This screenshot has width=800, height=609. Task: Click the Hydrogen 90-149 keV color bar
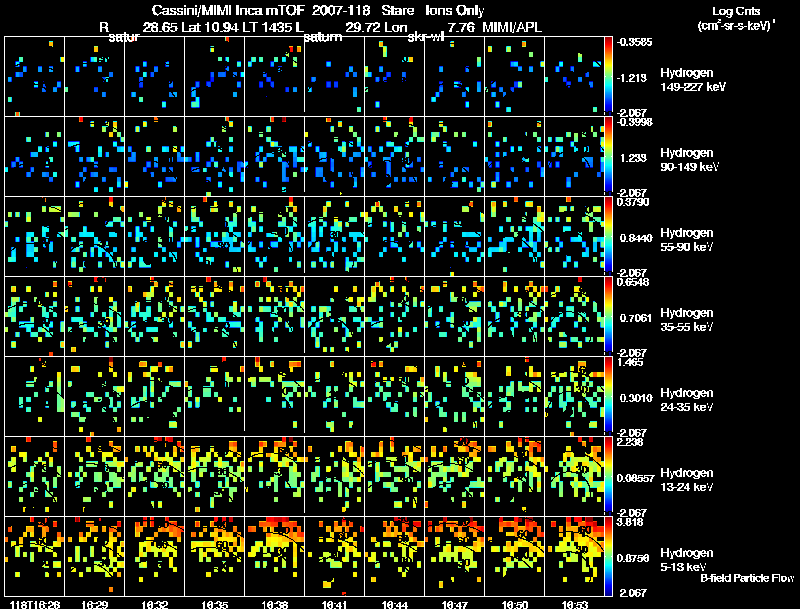coord(608,156)
